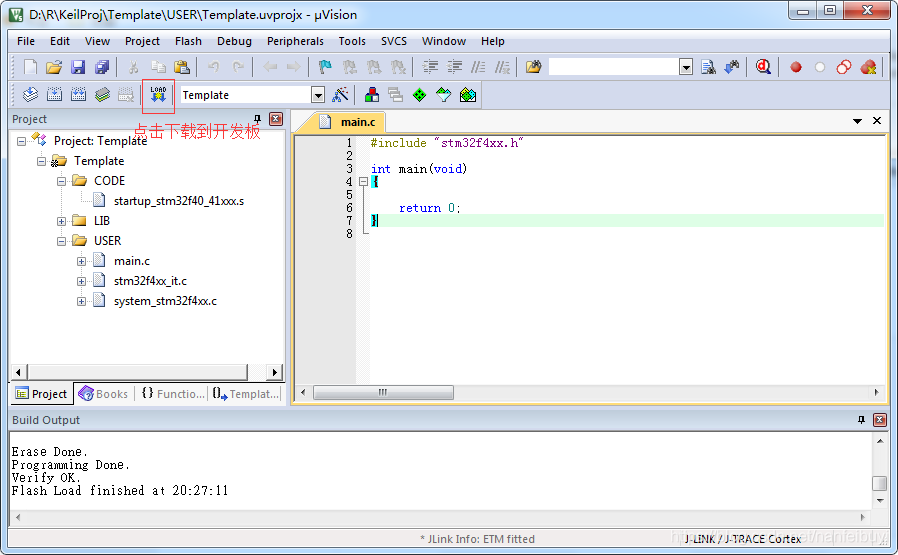The width and height of the screenshot is (898, 555).
Task: Open the Project menu
Action: click(x=142, y=41)
